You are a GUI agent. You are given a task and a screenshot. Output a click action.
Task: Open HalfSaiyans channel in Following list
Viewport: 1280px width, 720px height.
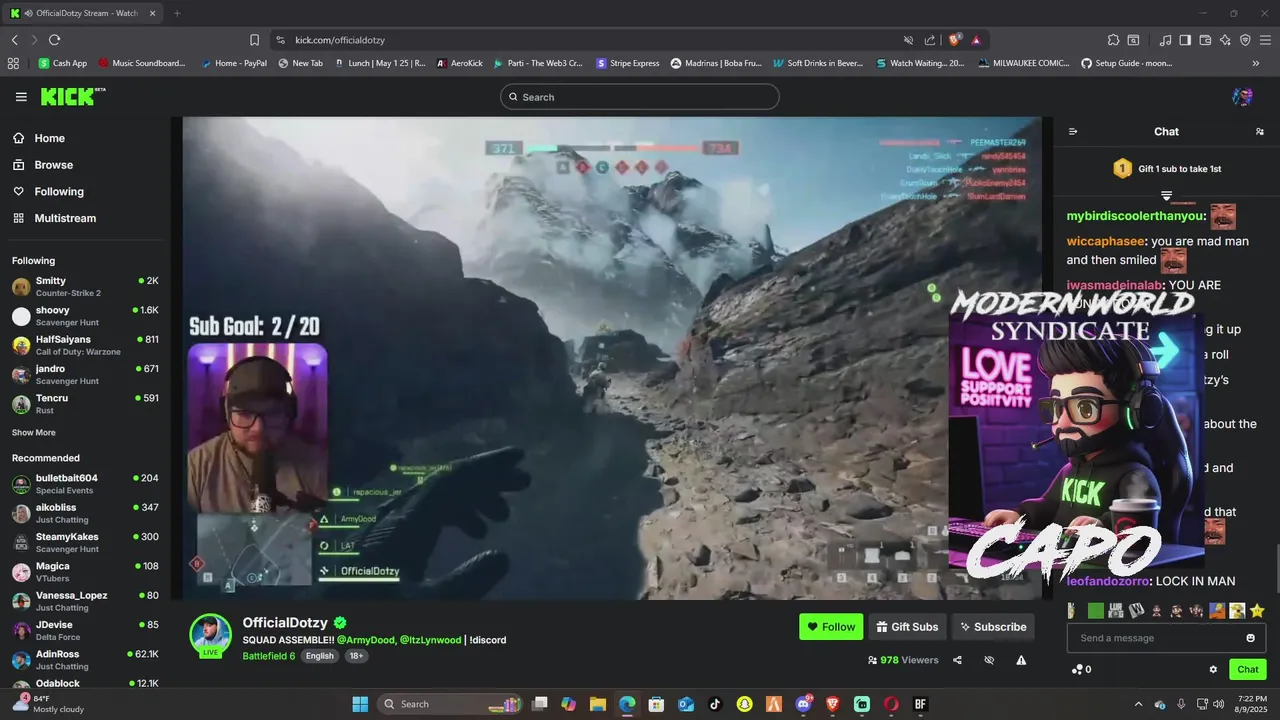click(x=85, y=345)
